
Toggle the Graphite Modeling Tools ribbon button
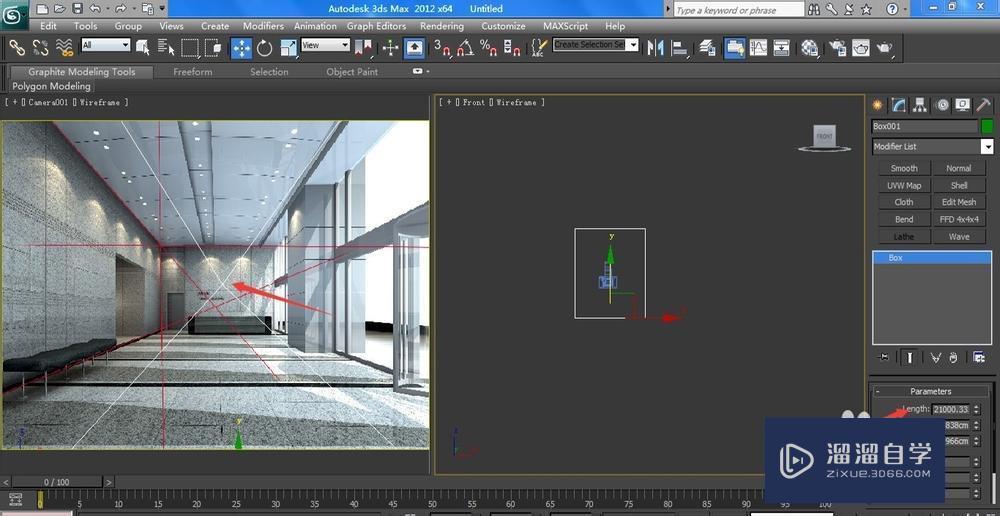(x=735, y=48)
